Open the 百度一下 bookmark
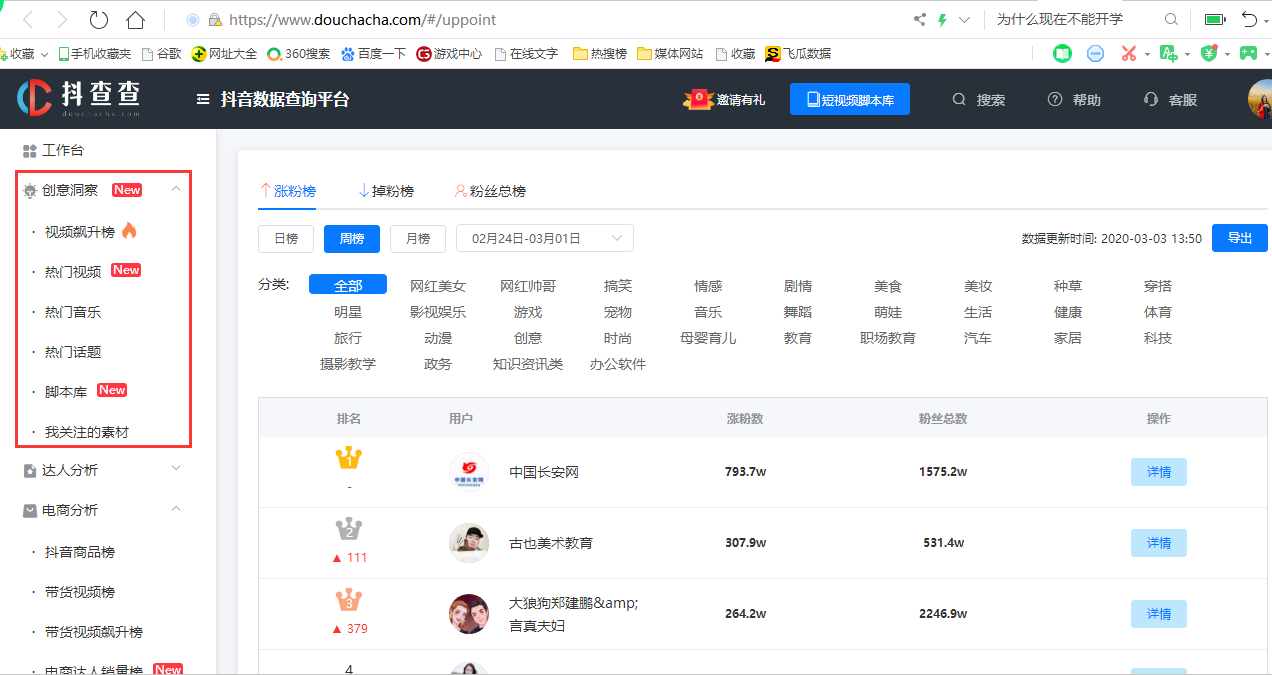The width and height of the screenshot is (1272, 675). coord(374,54)
